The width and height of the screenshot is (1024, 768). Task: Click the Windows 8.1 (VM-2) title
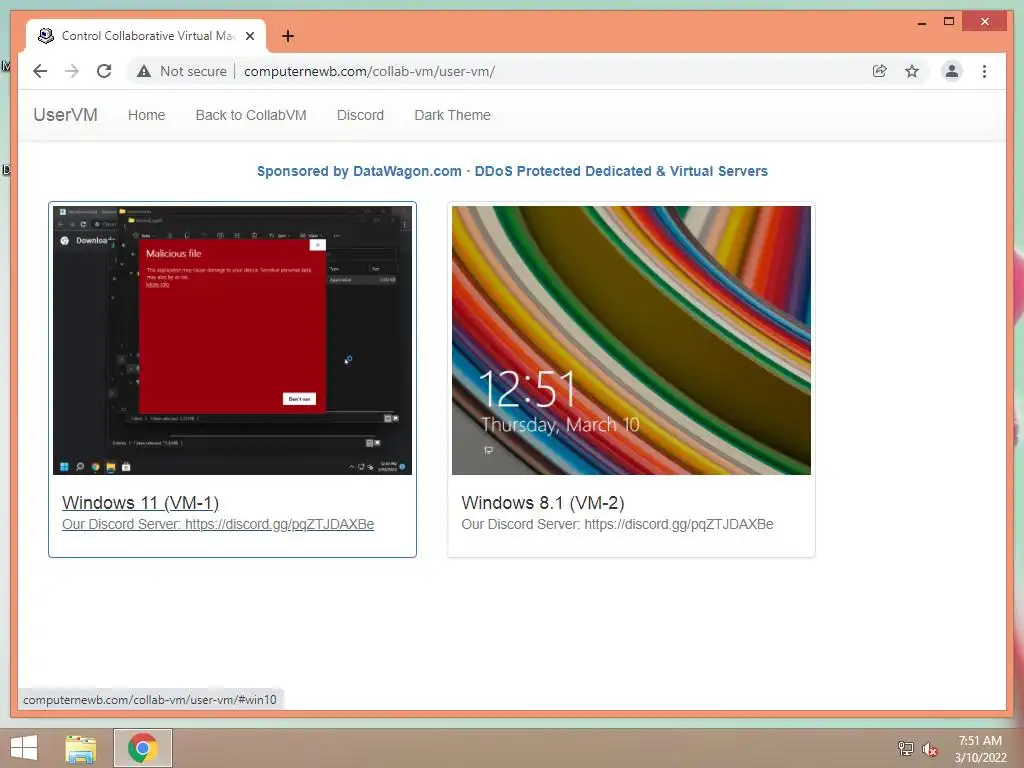point(543,503)
